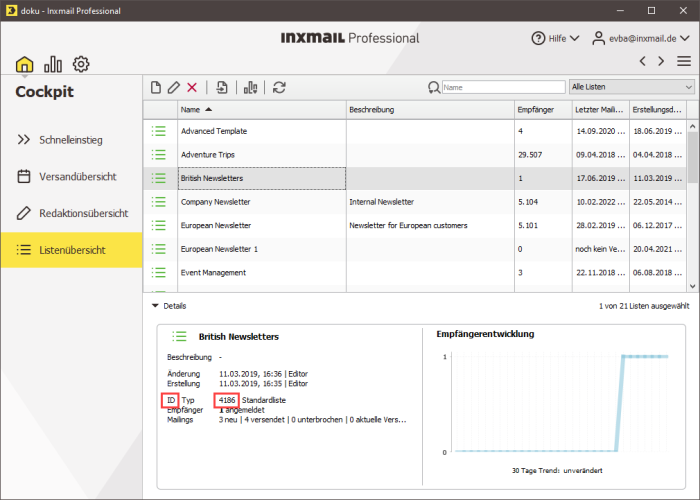Refresh the list overview
The width and height of the screenshot is (700, 500).
pos(279,88)
